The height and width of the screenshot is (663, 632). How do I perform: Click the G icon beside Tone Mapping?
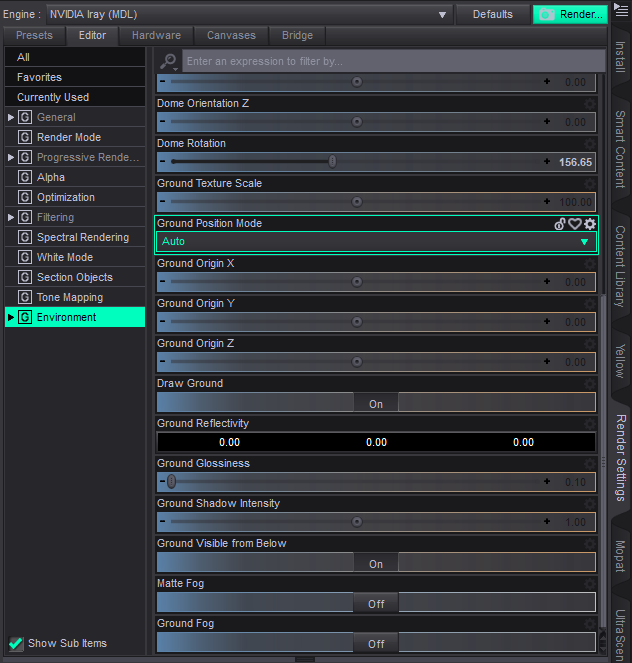25,297
